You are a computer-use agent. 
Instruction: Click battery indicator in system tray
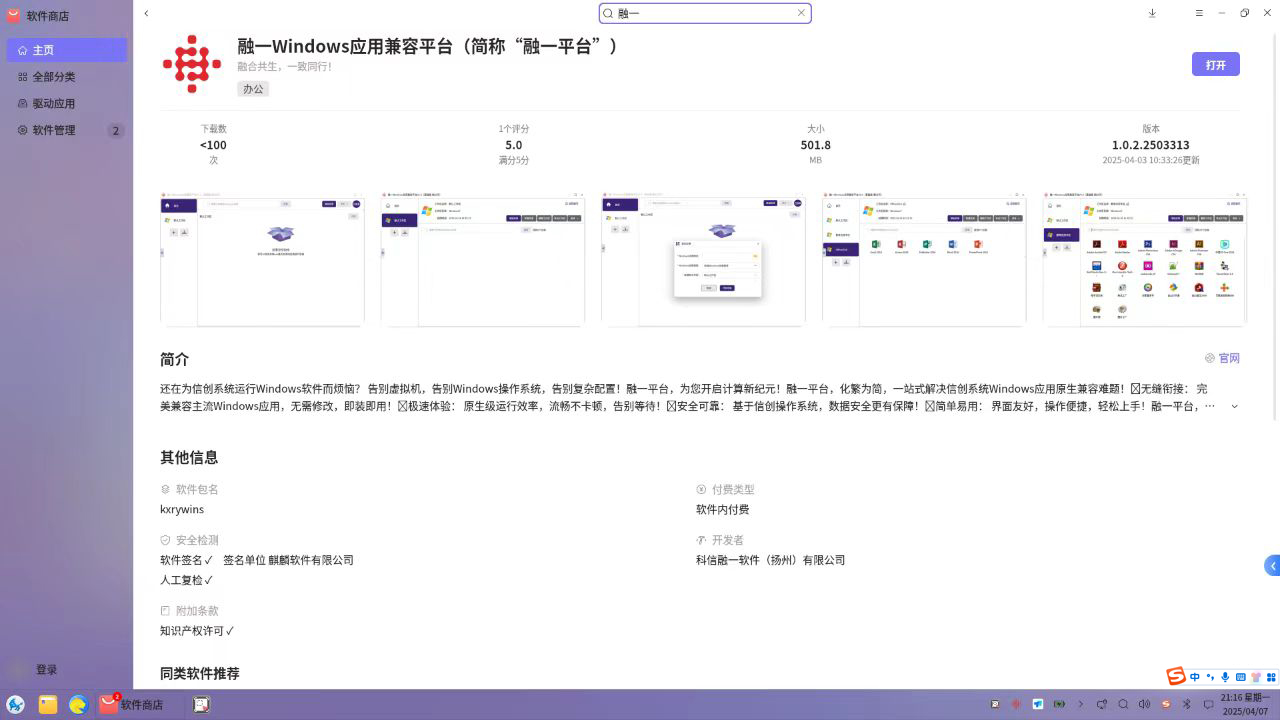coord(1059,705)
